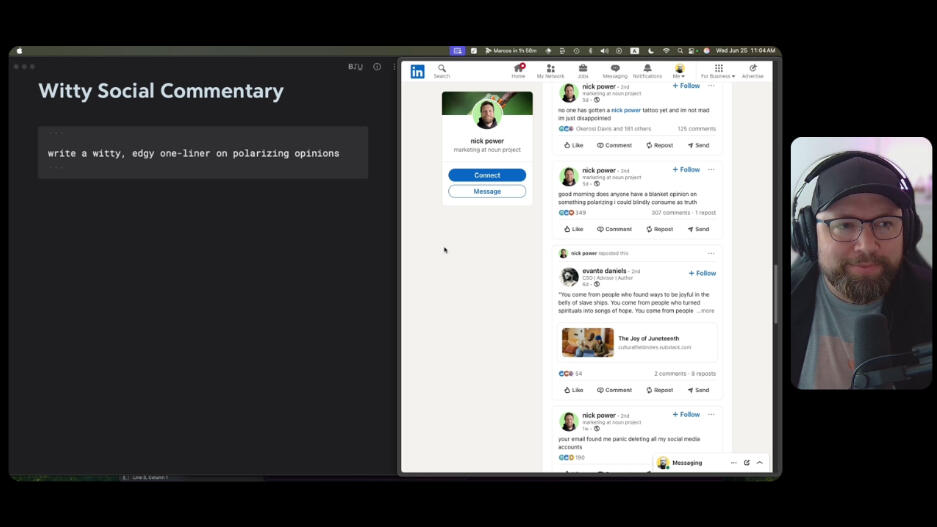Open the For Business dropdown menu
The width and height of the screenshot is (937, 527).
(718, 71)
